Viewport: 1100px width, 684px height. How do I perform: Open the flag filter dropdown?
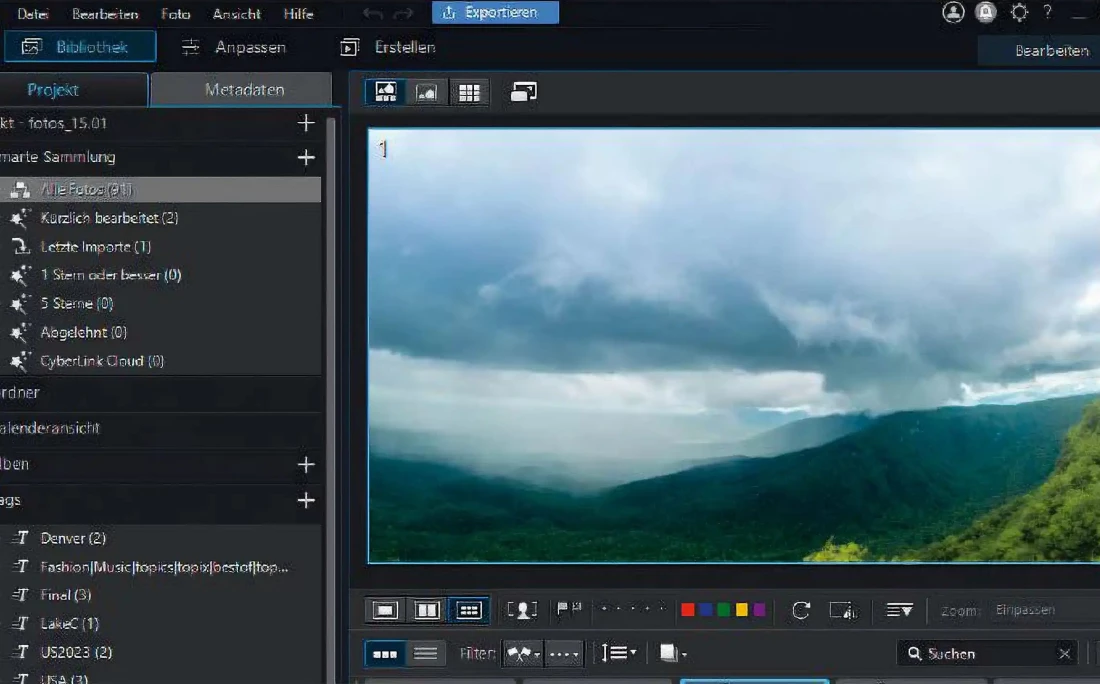pos(522,654)
